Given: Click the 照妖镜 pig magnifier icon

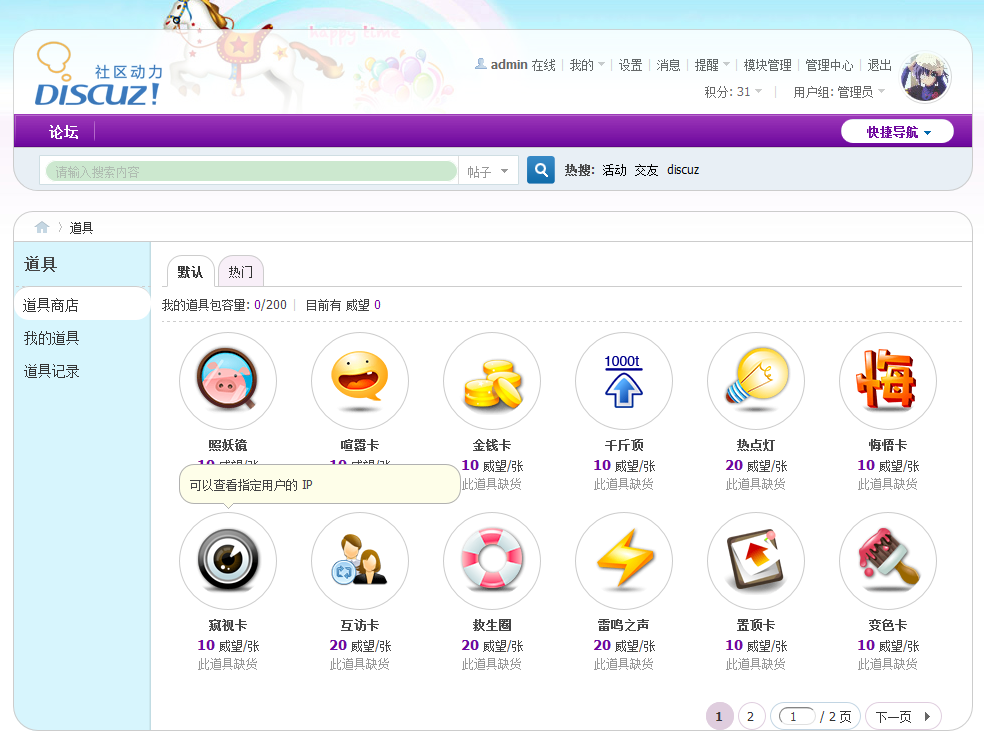Looking at the screenshot, I should point(227,381).
